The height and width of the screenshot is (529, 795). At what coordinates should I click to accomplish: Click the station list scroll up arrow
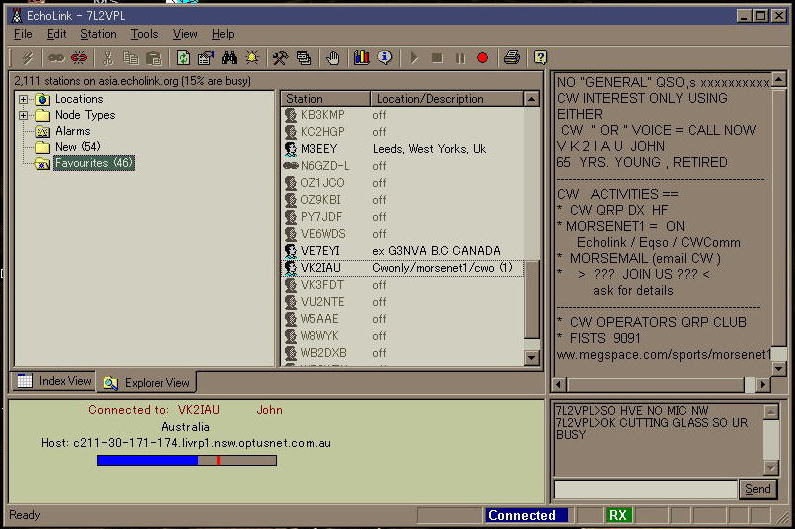[x=531, y=99]
